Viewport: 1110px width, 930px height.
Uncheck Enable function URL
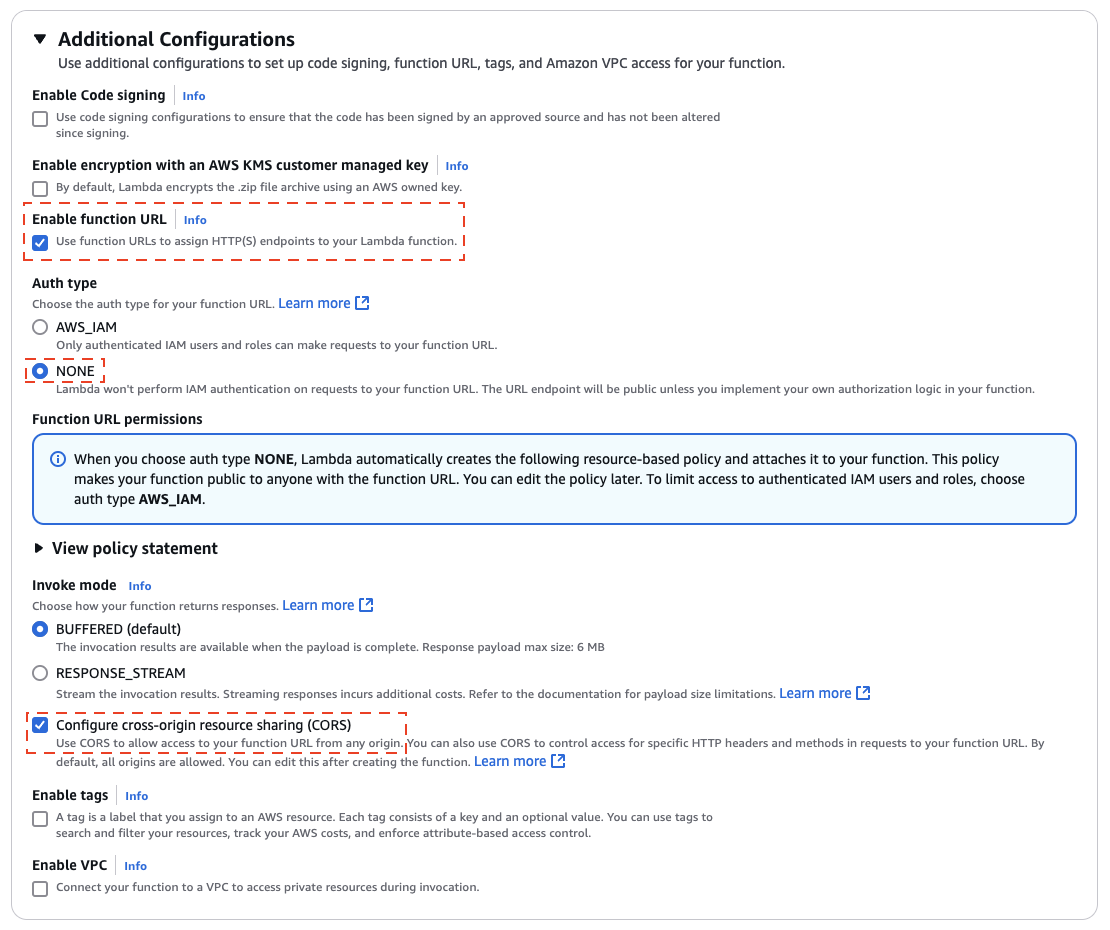(39, 242)
